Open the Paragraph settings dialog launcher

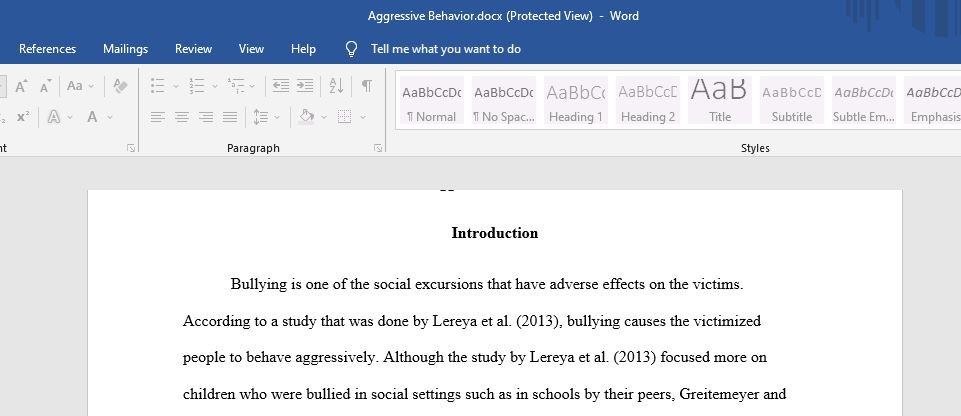tap(378, 148)
